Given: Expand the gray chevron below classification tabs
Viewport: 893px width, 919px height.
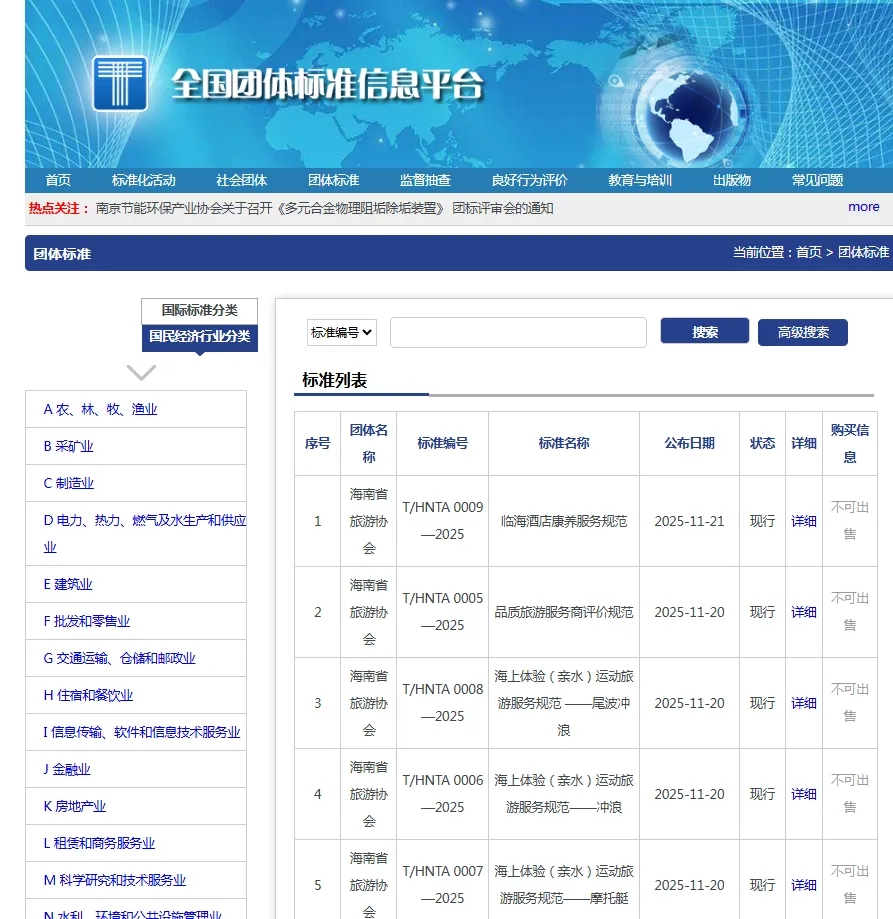Looking at the screenshot, I should click(x=141, y=373).
